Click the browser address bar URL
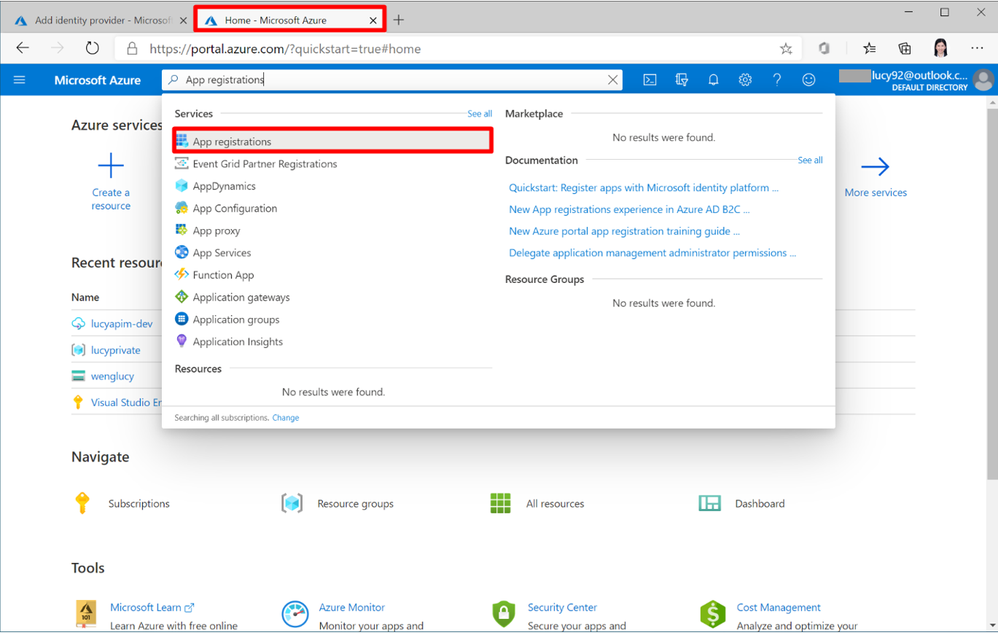This screenshot has height=633, width=998. pos(285,49)
